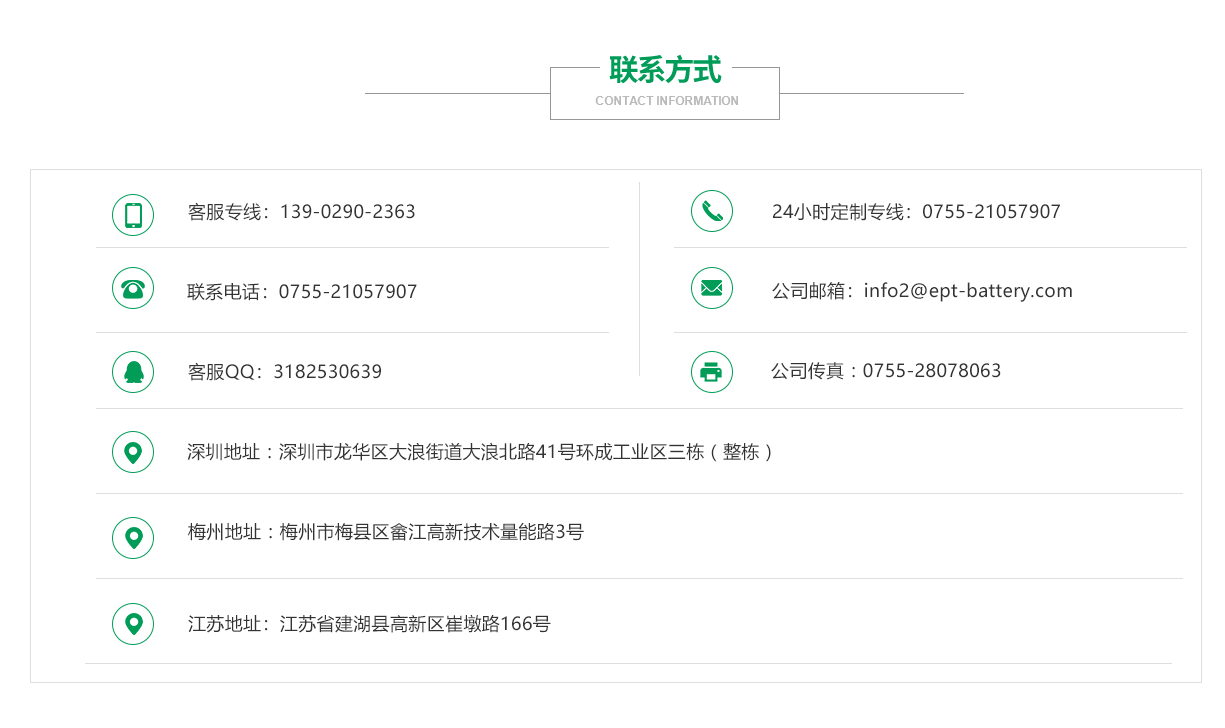Select the telephone icon next to 联系电话
Viewport: 1225px width, 728px height.
pos(132,289)
